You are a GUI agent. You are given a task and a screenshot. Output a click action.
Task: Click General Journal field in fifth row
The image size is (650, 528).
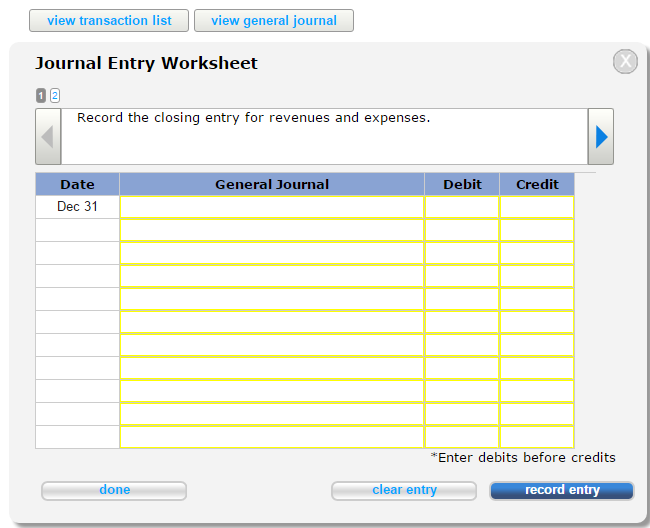click(x=272, y=299)
